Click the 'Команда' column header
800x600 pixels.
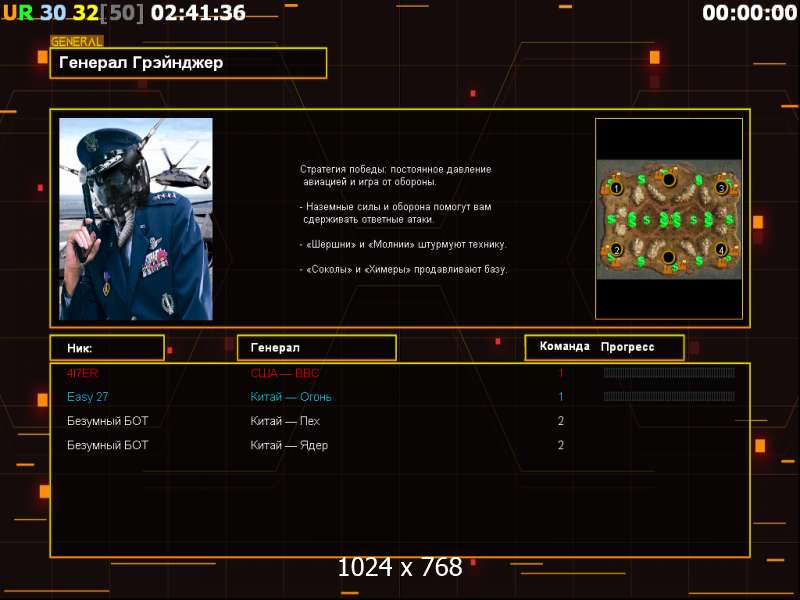click(x=564, y=347)
